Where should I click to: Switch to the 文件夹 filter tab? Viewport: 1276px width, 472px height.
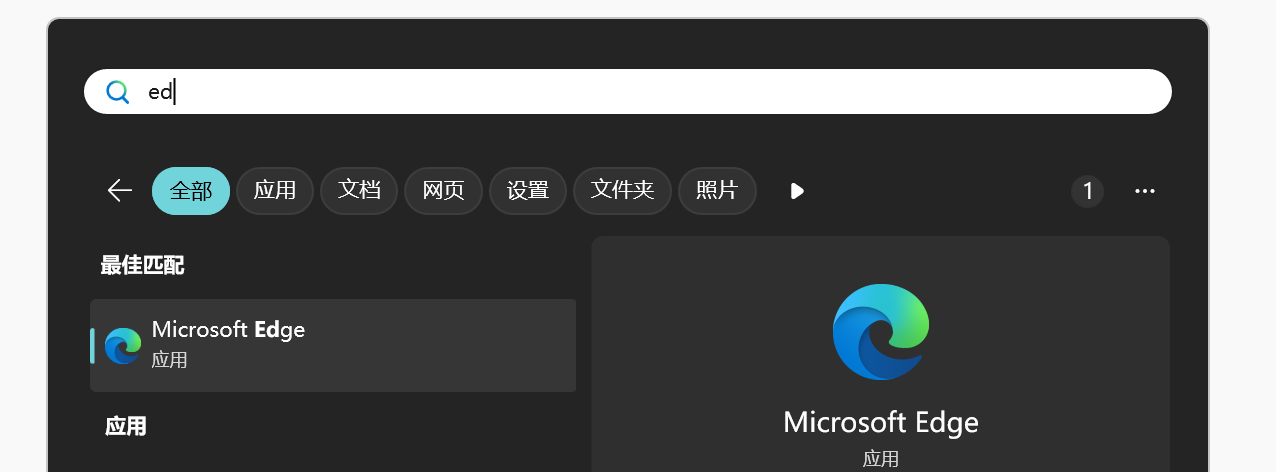[622, 190]
